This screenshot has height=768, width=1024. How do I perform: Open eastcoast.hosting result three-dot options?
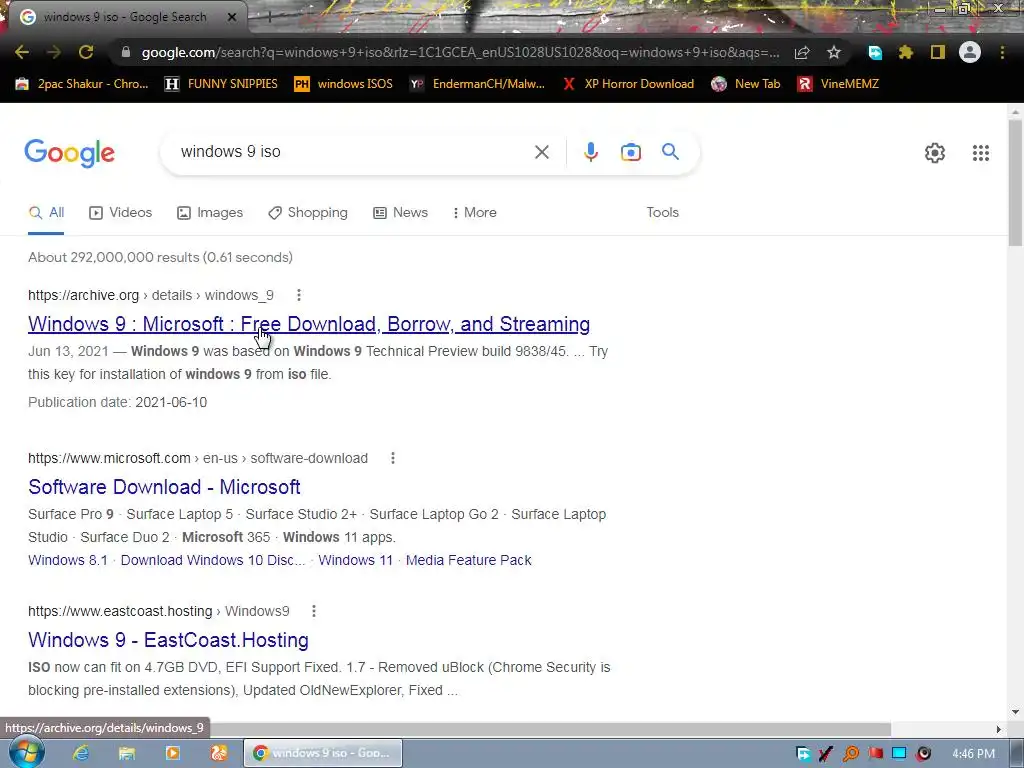(313, 611)
